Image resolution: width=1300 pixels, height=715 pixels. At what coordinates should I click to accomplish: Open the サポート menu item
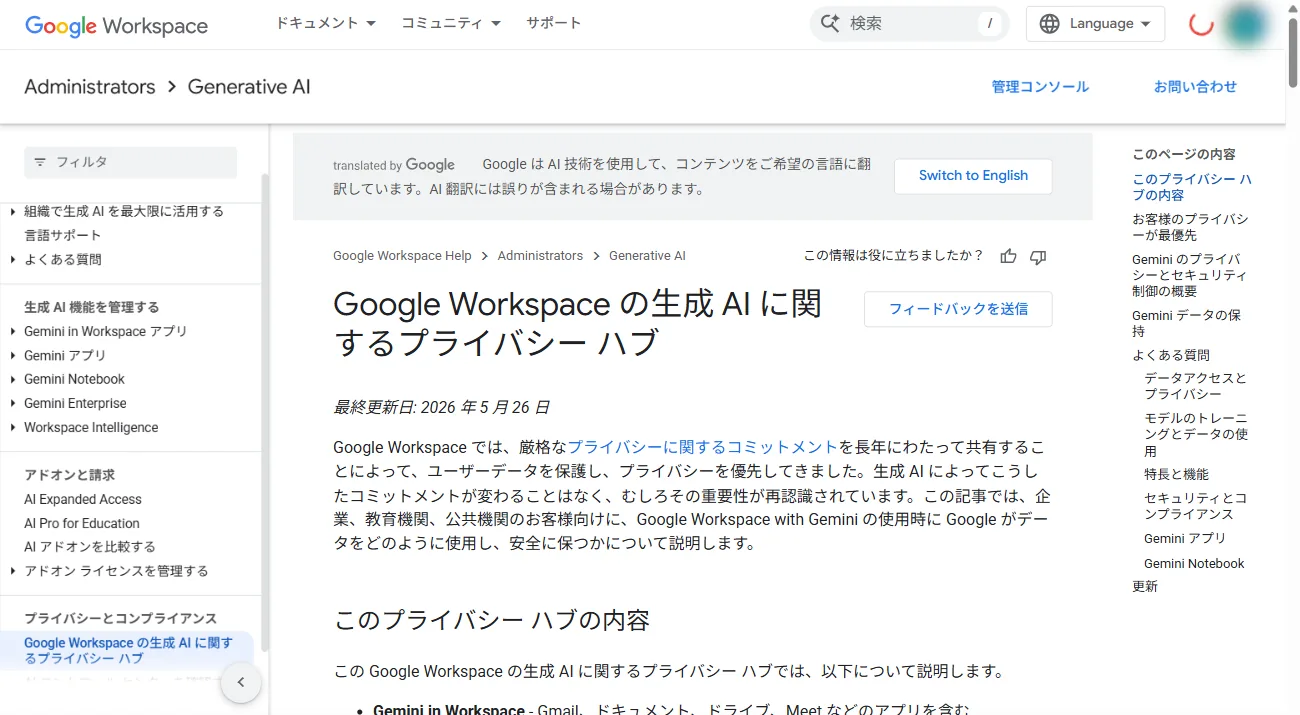[x=553, y=23]
